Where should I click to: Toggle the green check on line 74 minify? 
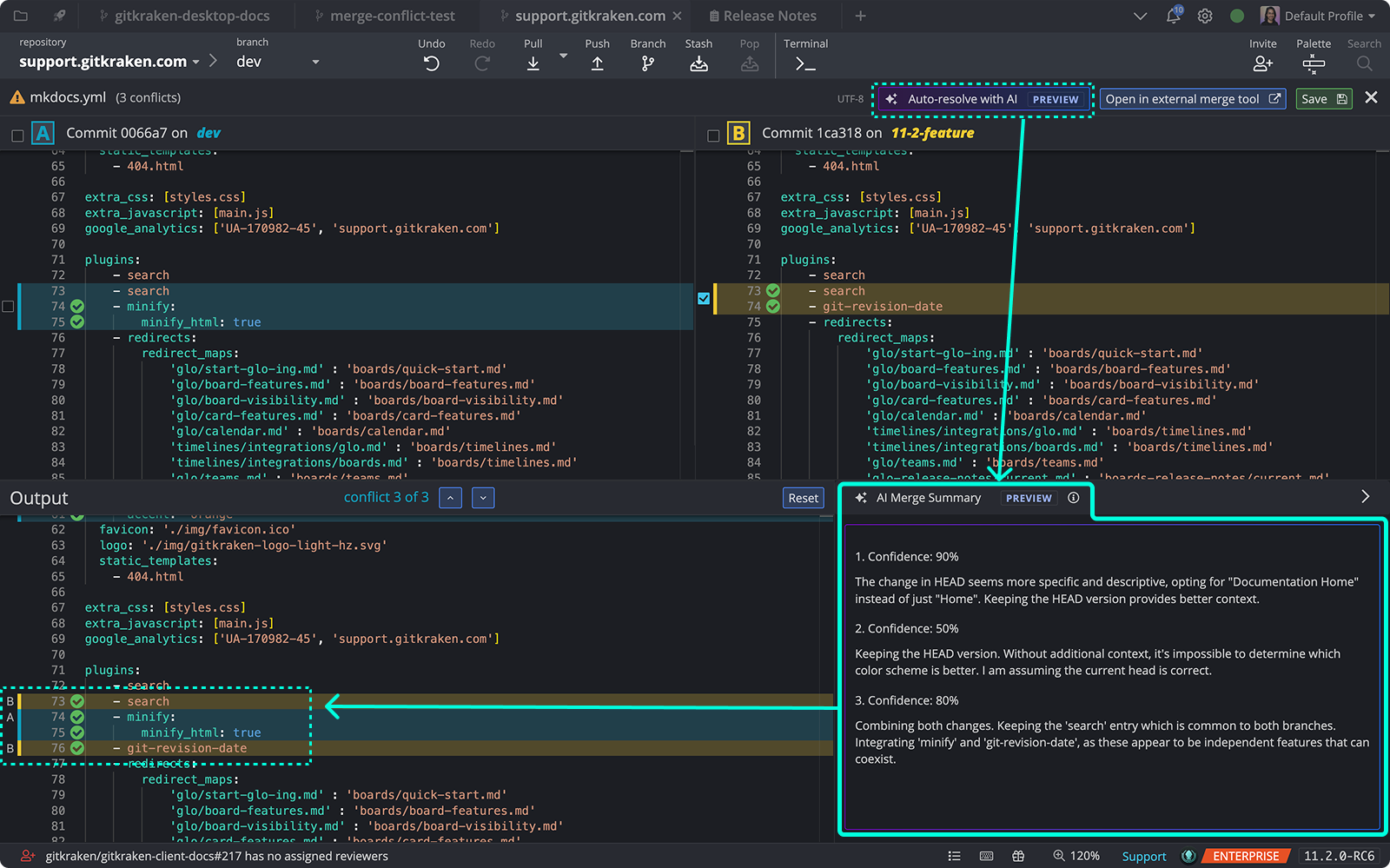tap(76, 306)
